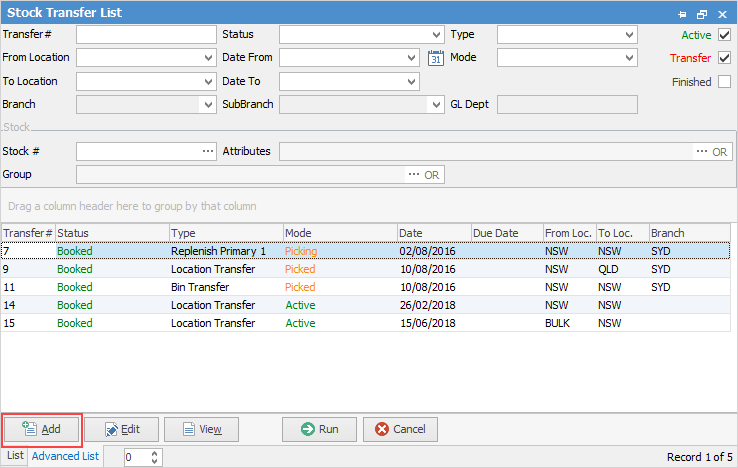
Task: Run the stock transfer search
Action: [320, 429]
